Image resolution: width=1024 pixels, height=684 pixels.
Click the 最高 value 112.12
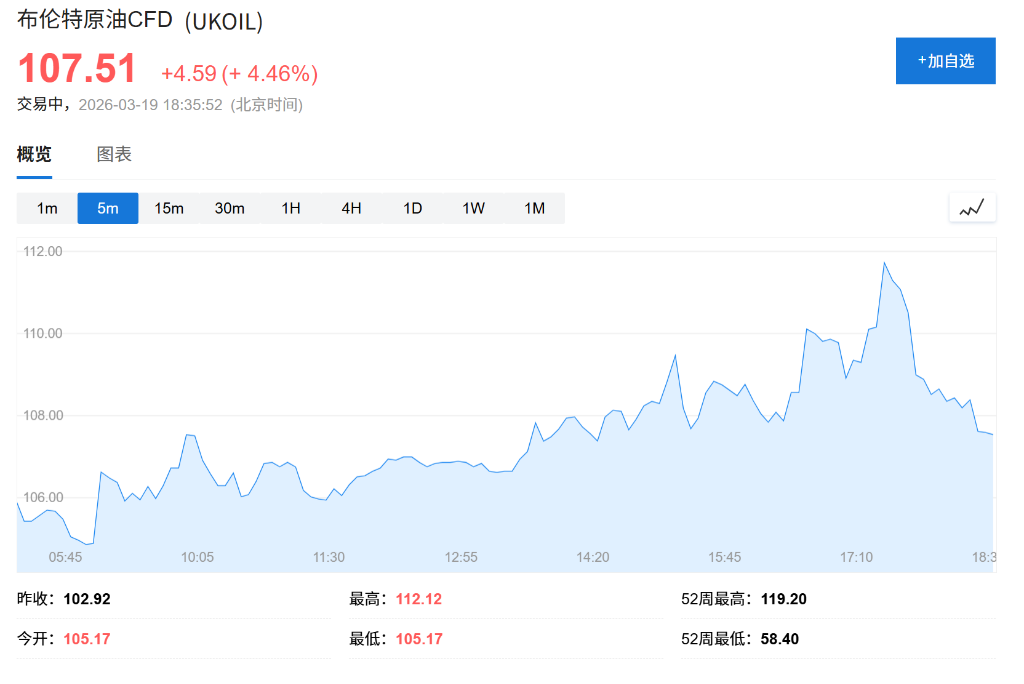point(418,597)
